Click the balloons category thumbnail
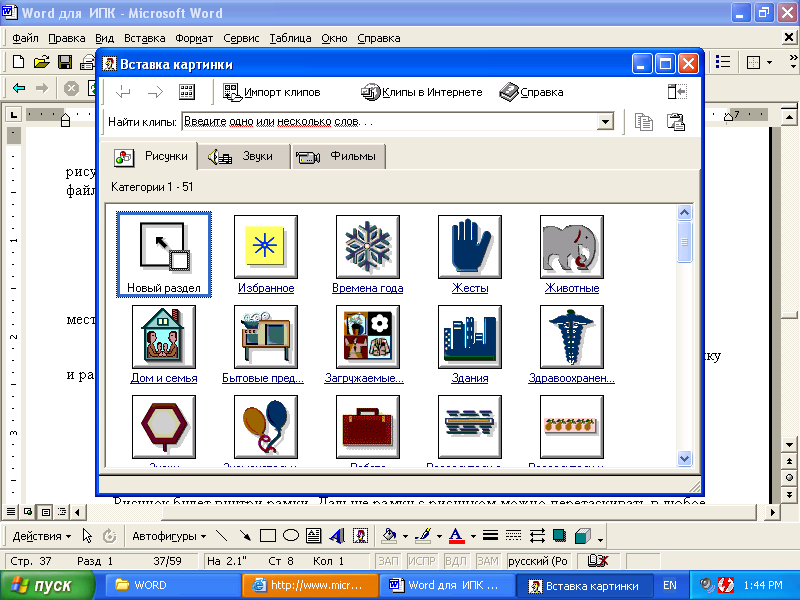800x600 pixels. click(266, 427)
